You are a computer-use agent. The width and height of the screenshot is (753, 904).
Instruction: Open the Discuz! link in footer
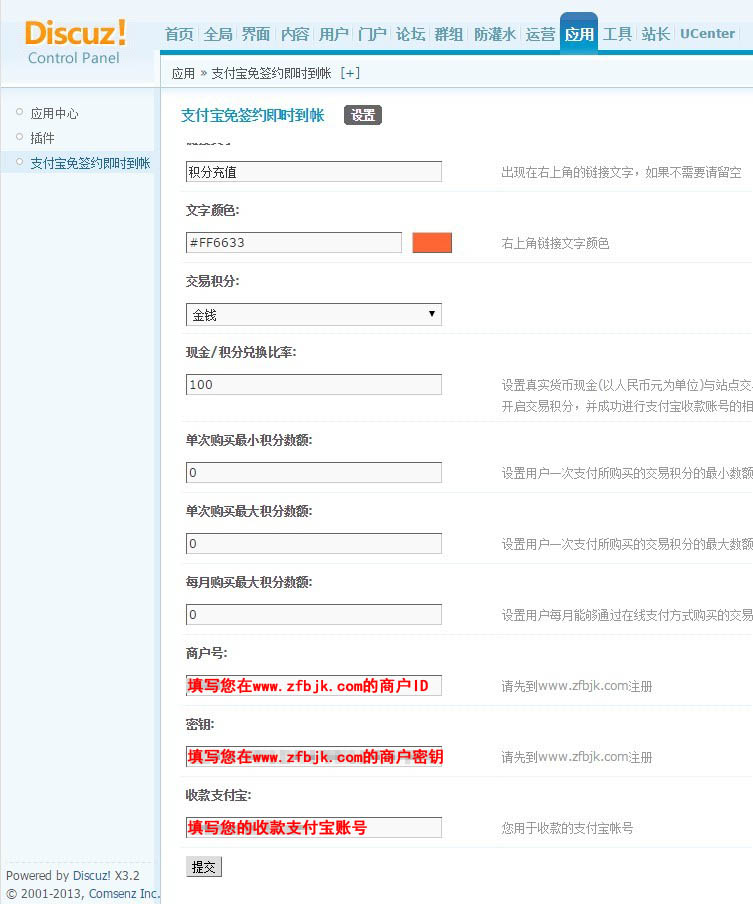coord(92,875)
